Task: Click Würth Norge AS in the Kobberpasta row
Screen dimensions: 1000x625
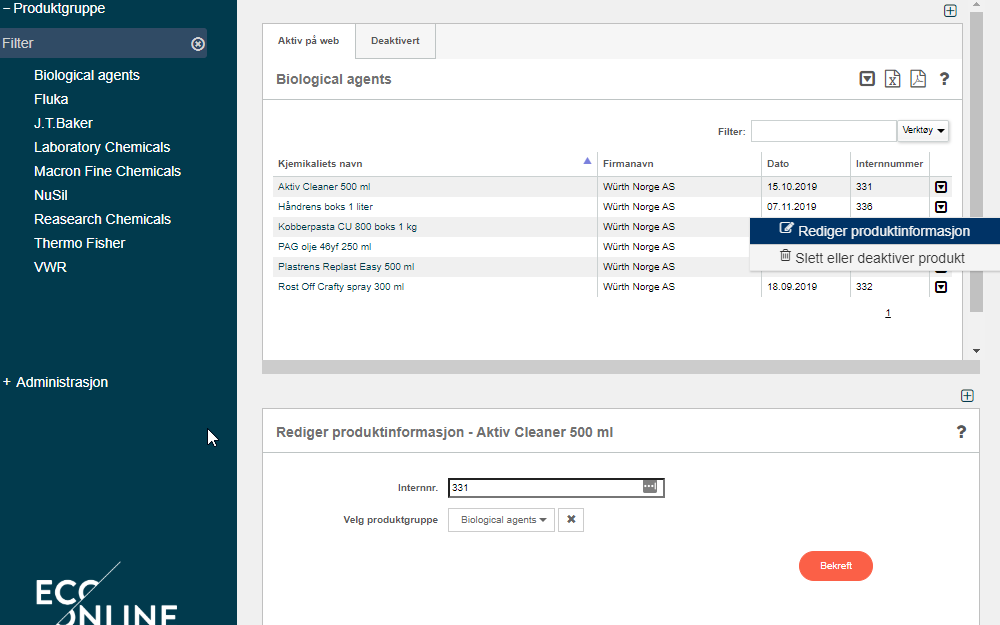Action: tap(638, 227)
